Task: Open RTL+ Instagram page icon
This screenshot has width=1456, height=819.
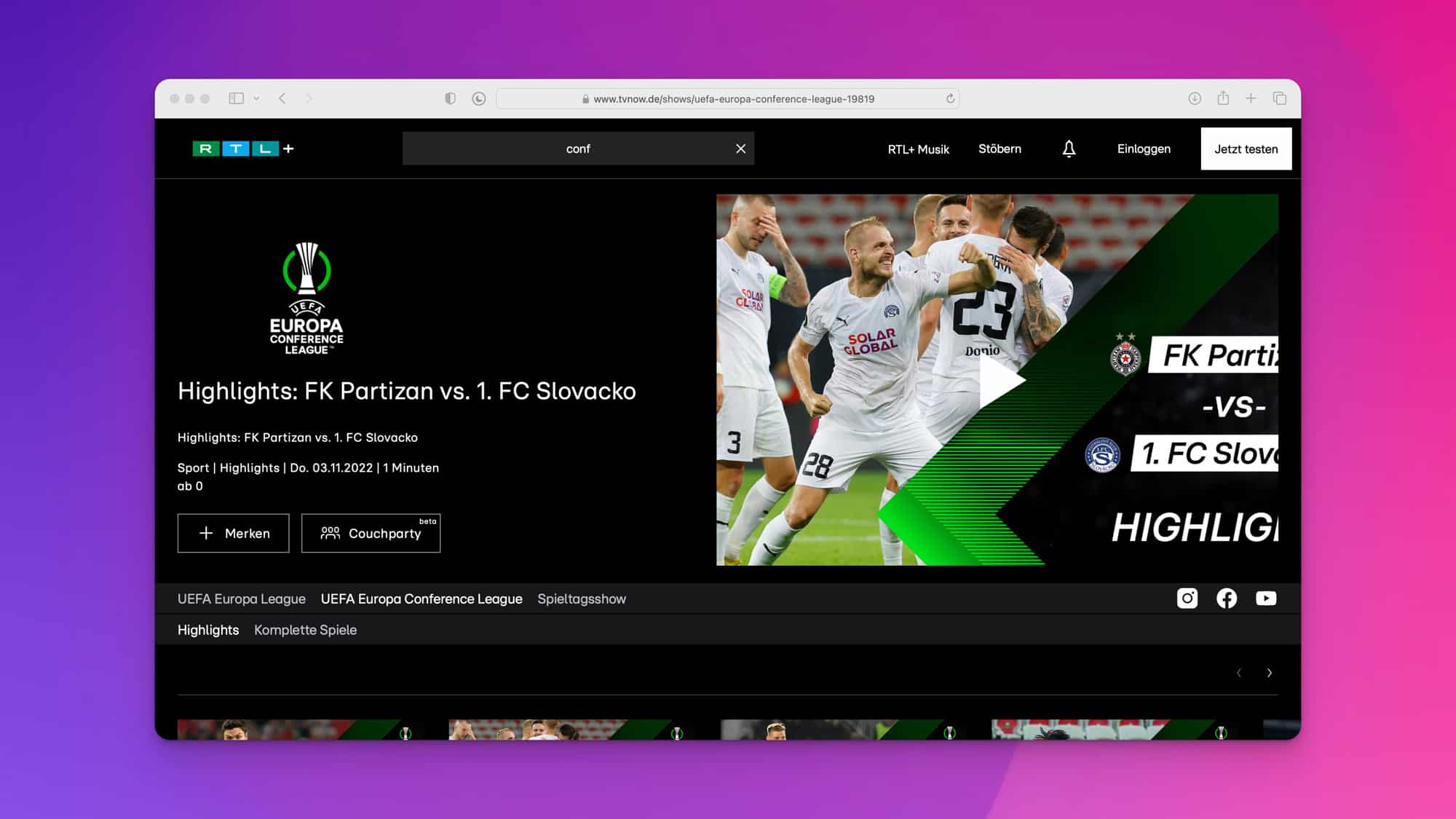Action: click(x=1187, y=598)
